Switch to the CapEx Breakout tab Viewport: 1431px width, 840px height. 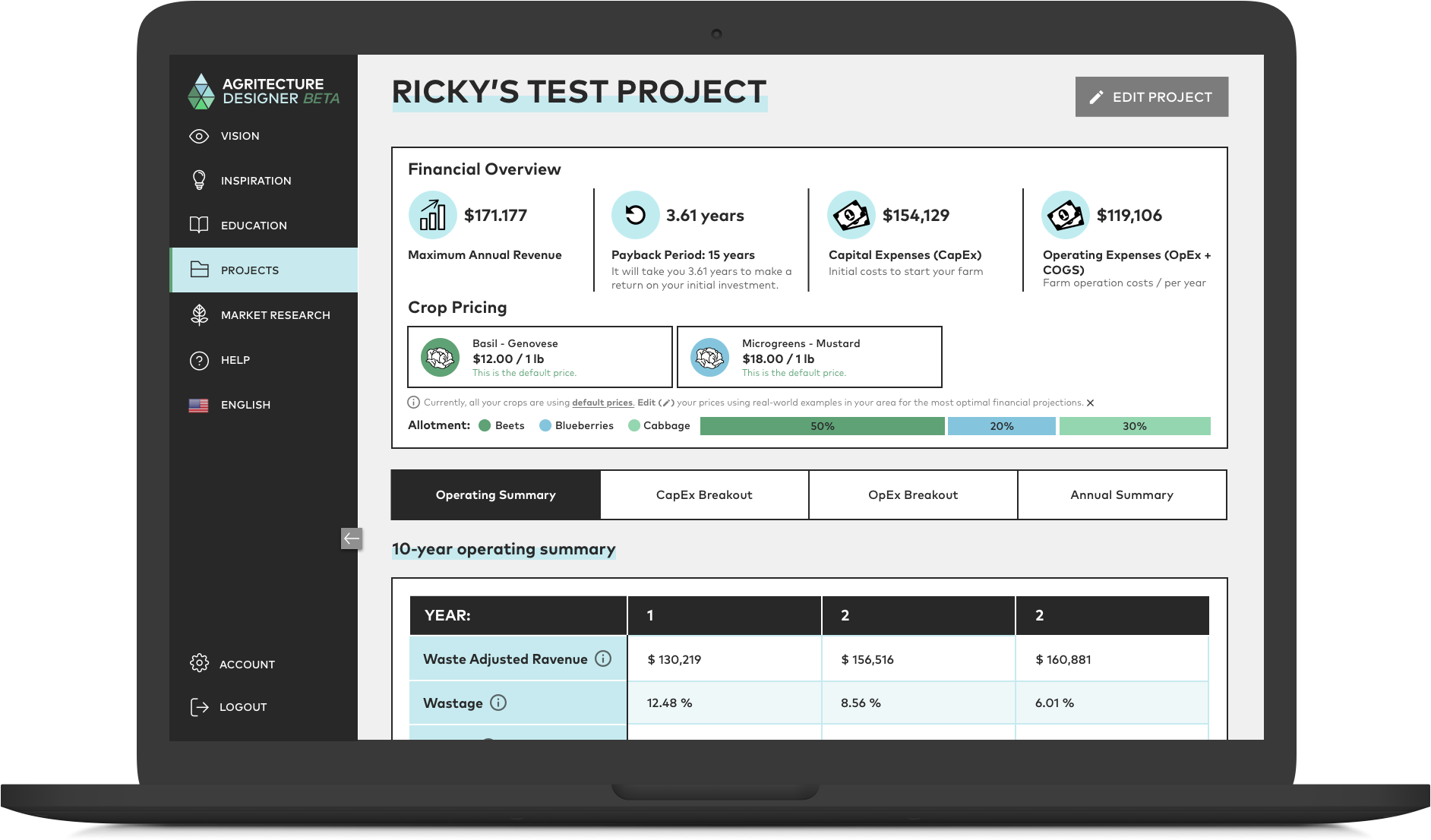coord(704,494)
